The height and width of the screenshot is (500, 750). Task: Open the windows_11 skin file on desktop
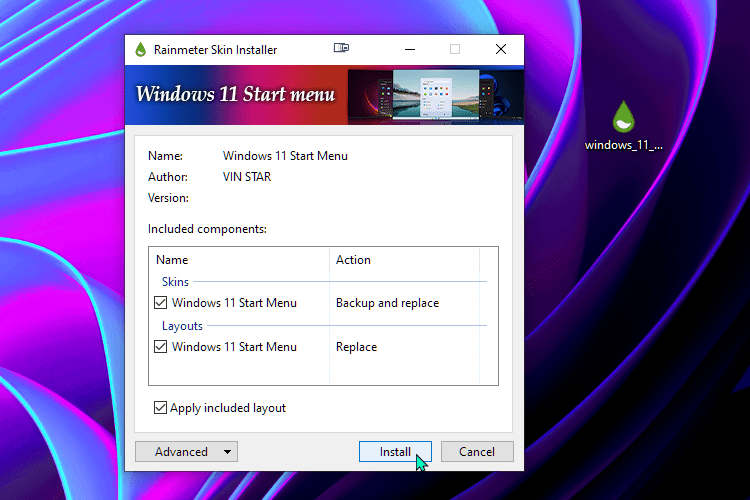coord(623,125)
